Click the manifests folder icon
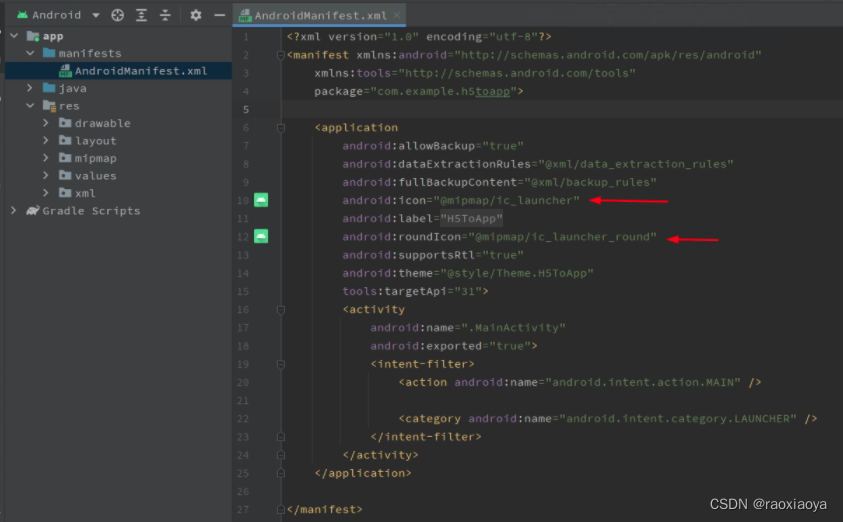843x522 pixels. pos(49,53)
